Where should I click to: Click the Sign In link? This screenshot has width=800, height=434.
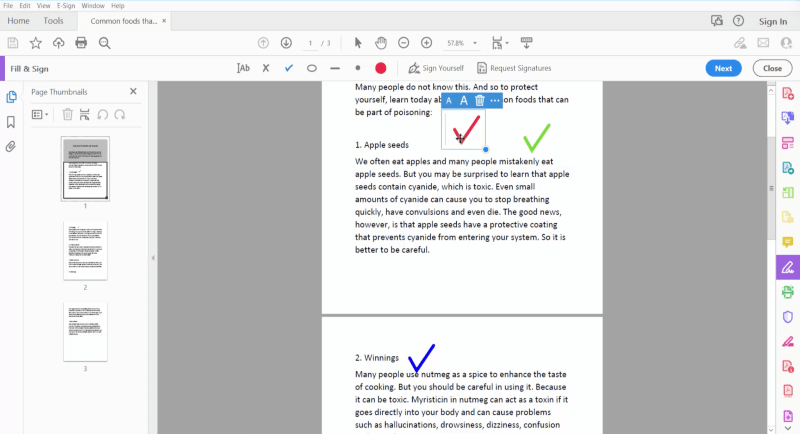click(772, 21)
